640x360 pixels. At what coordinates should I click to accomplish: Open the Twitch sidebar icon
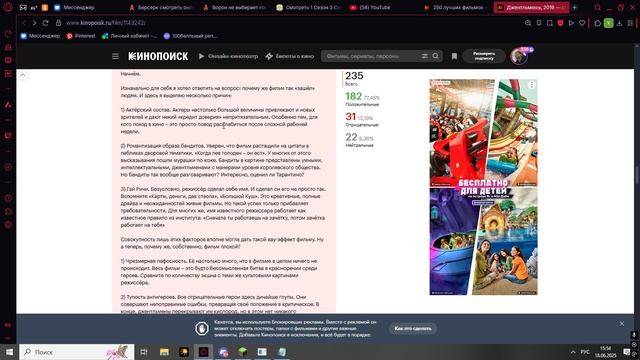[8, 136]
